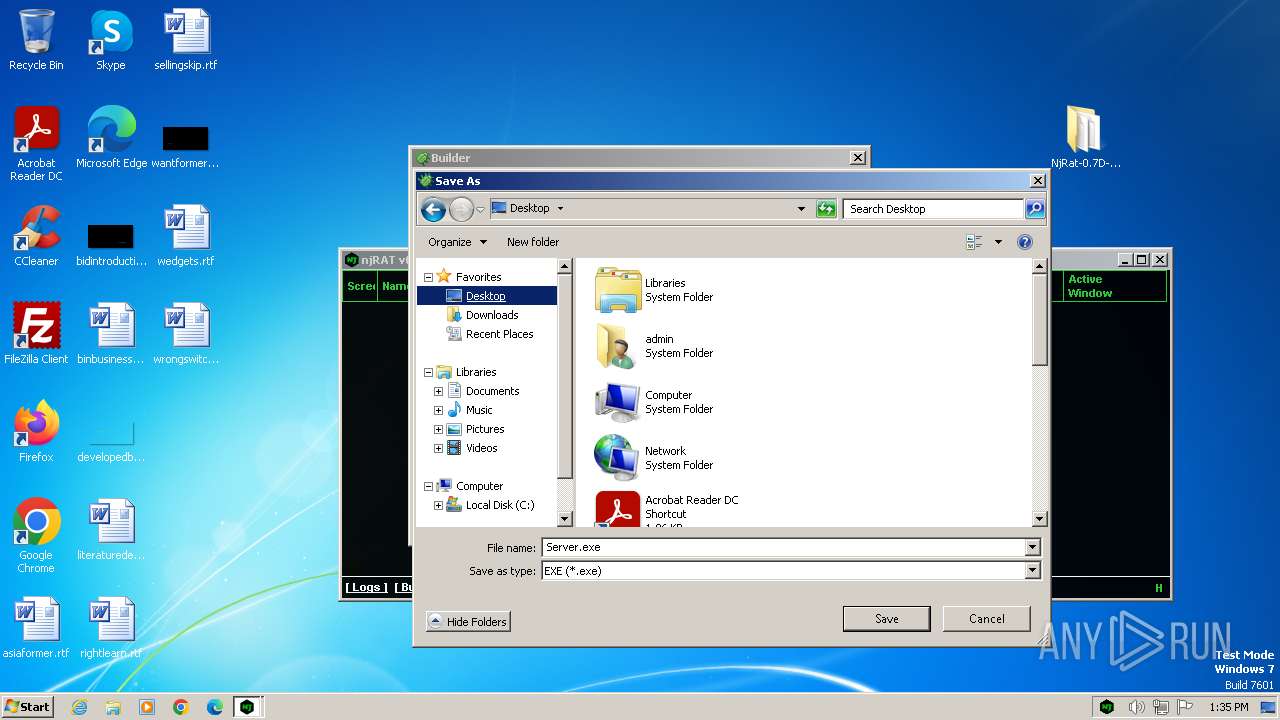The image size is (1280, 720).
Task: Expand the Pictures library node
Action: [438, 429]
